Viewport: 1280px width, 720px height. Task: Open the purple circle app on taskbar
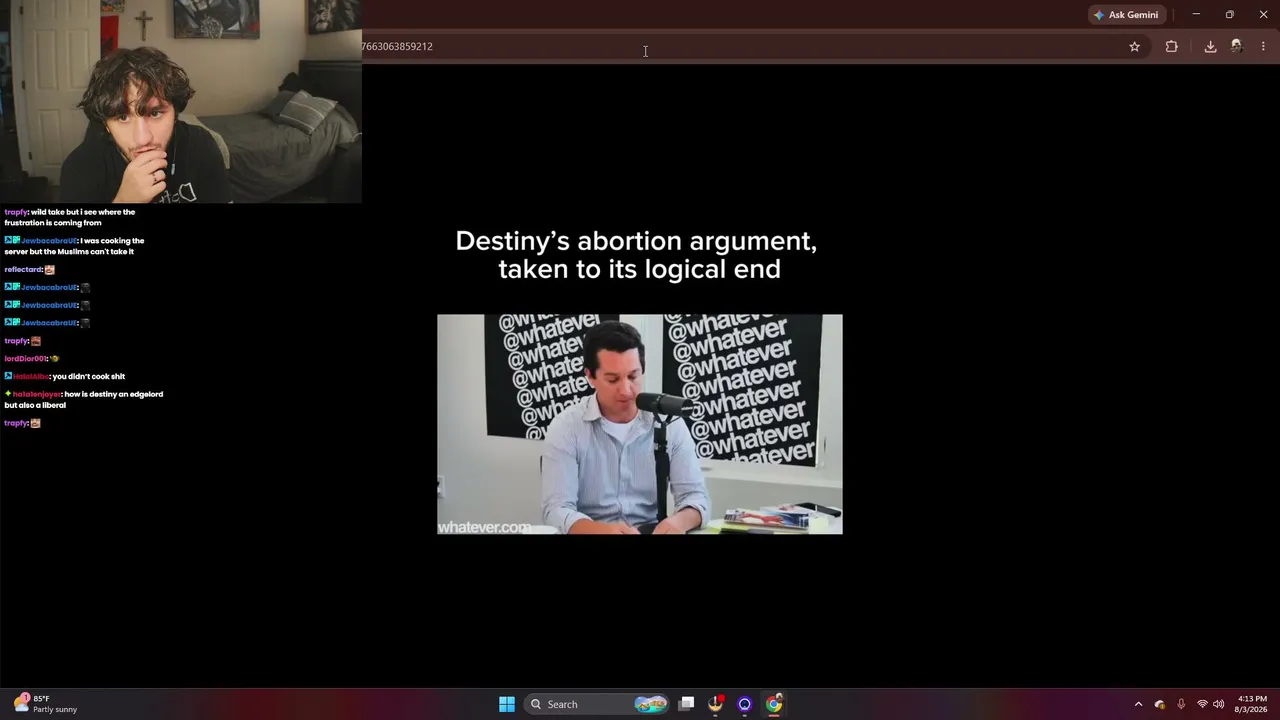745,704
